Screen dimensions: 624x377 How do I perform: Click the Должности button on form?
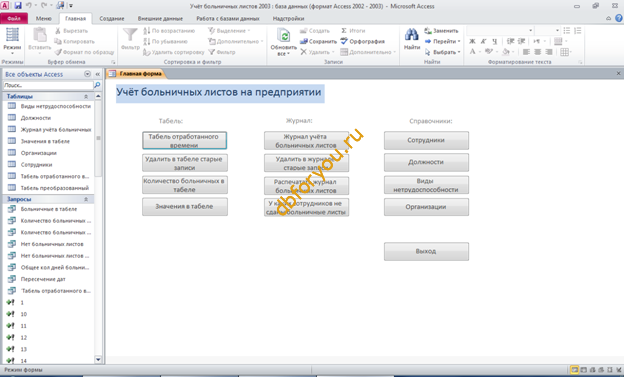[x=426, y=162]
